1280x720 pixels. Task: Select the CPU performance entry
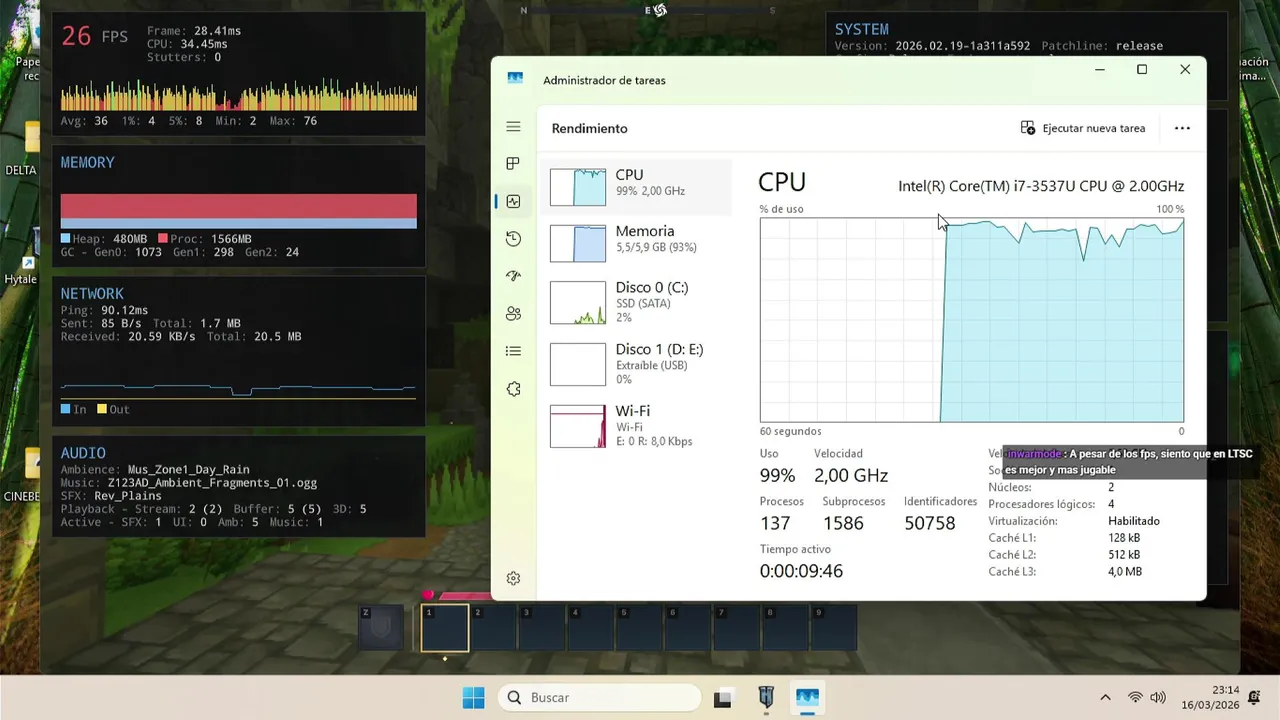[x=636, y=187]
